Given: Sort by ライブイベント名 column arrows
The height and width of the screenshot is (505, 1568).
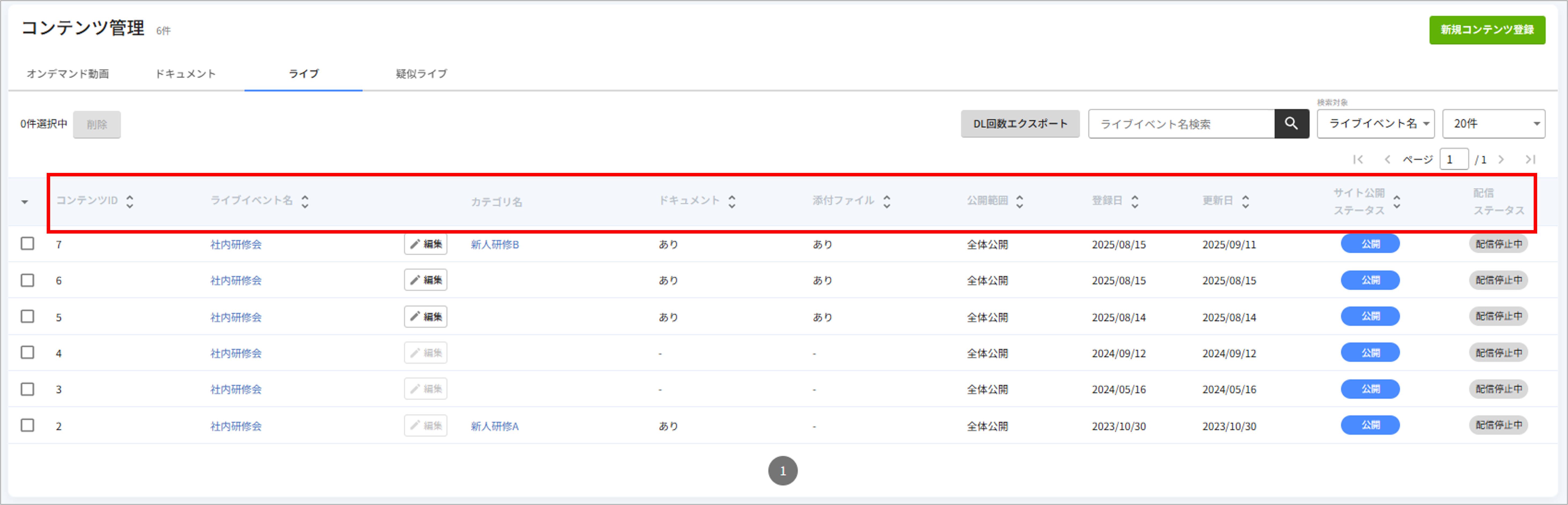Looking at the screenshot, I should click(305, 202).
